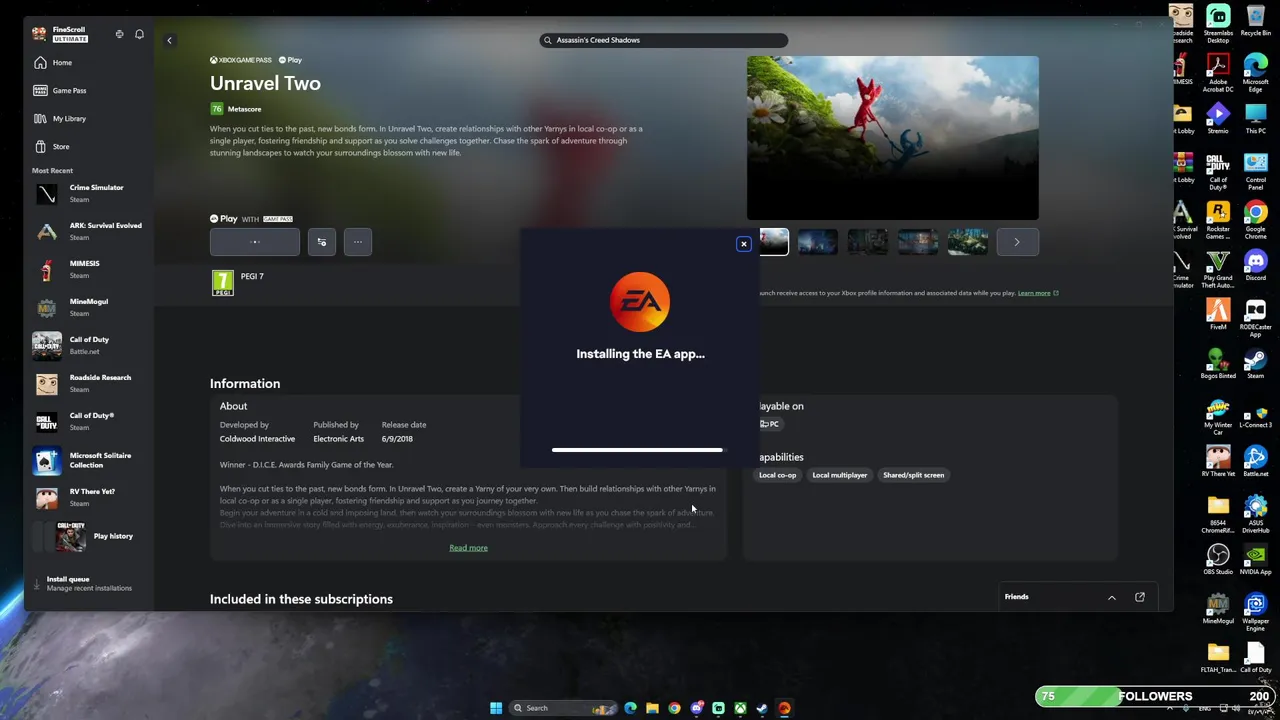Select the ASUS DriverHub desktop icon
Screen dimensions: 1280x720
pyautogui.click(x=1255, y=514)
